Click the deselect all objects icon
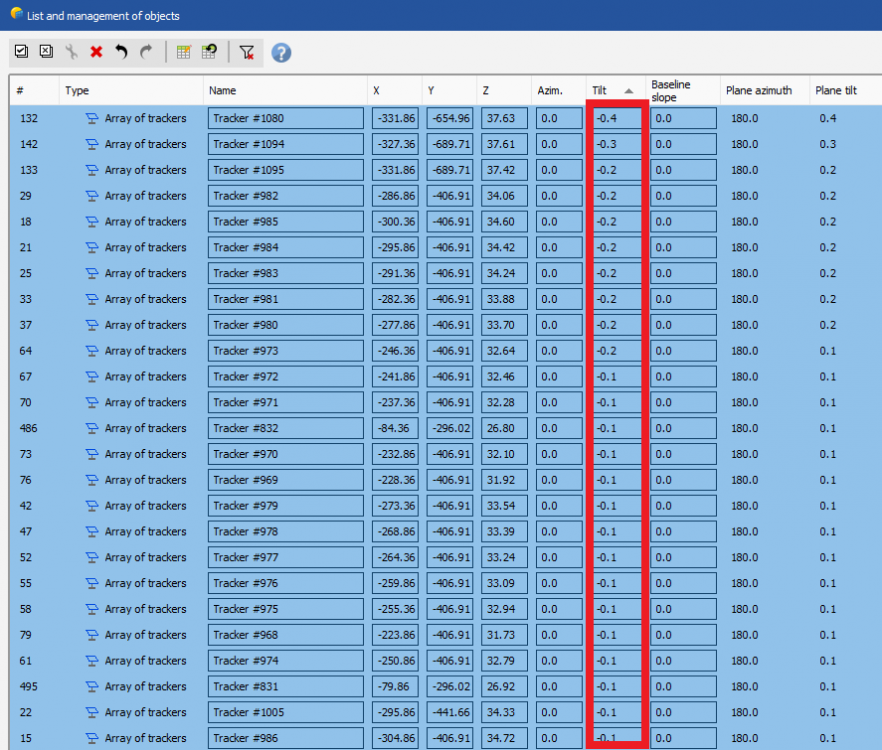 46,52
